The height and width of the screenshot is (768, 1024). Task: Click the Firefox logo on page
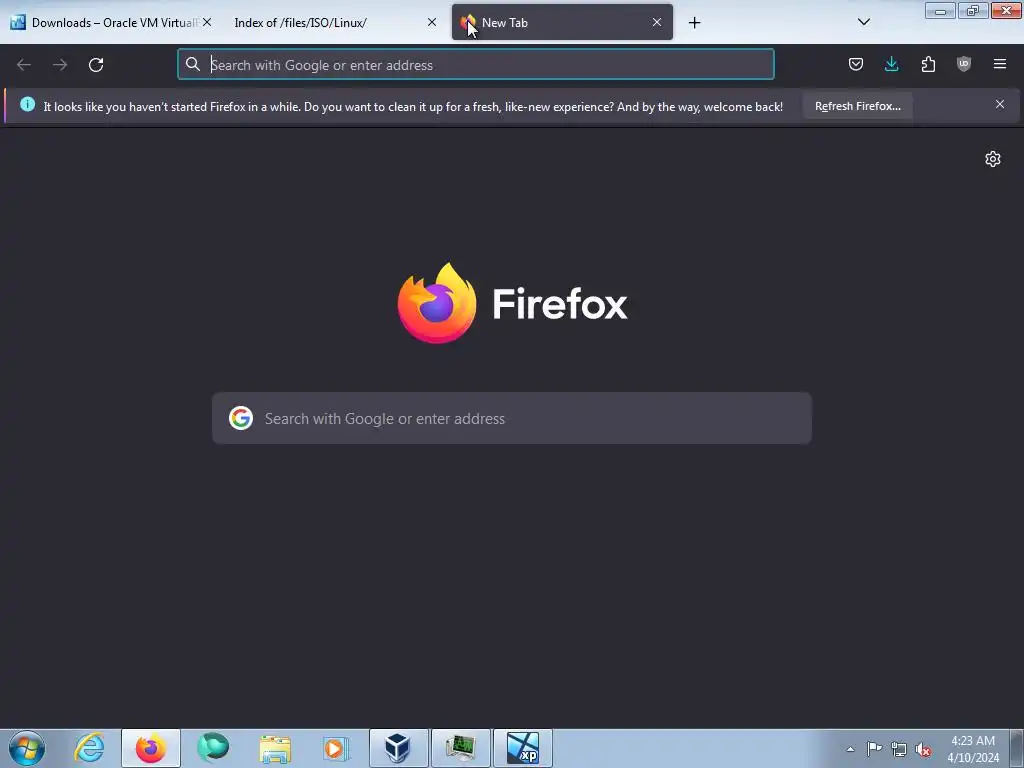point(437,303)
